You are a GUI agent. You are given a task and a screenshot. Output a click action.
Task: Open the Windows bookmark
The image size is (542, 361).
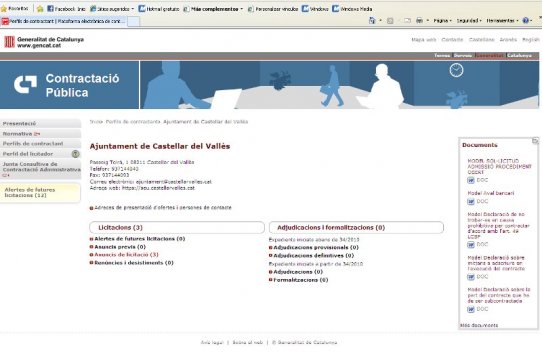pyautogui.click(x=315, y=9)
